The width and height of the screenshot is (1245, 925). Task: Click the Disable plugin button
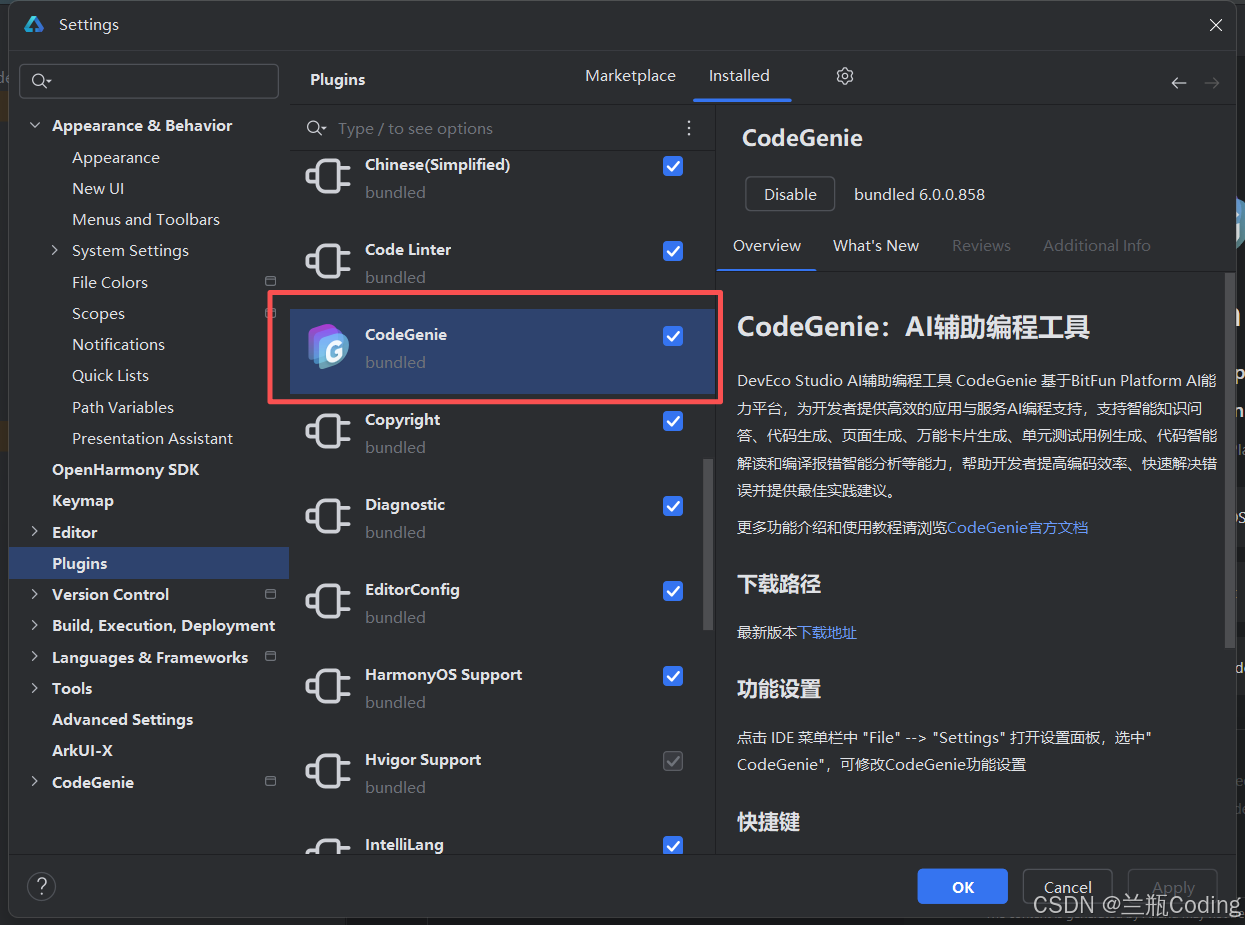click(790, 194)
